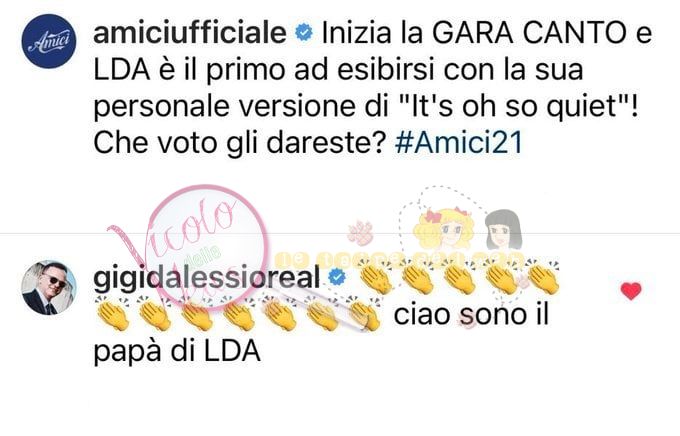Click the "ciao sono il" comment text
This screenshot has width=680, height=436.
(x=471, y=314)
